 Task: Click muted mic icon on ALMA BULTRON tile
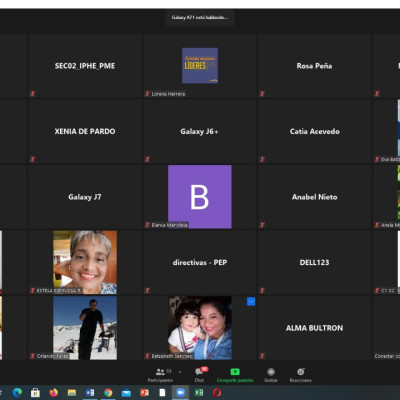point(262,356)
